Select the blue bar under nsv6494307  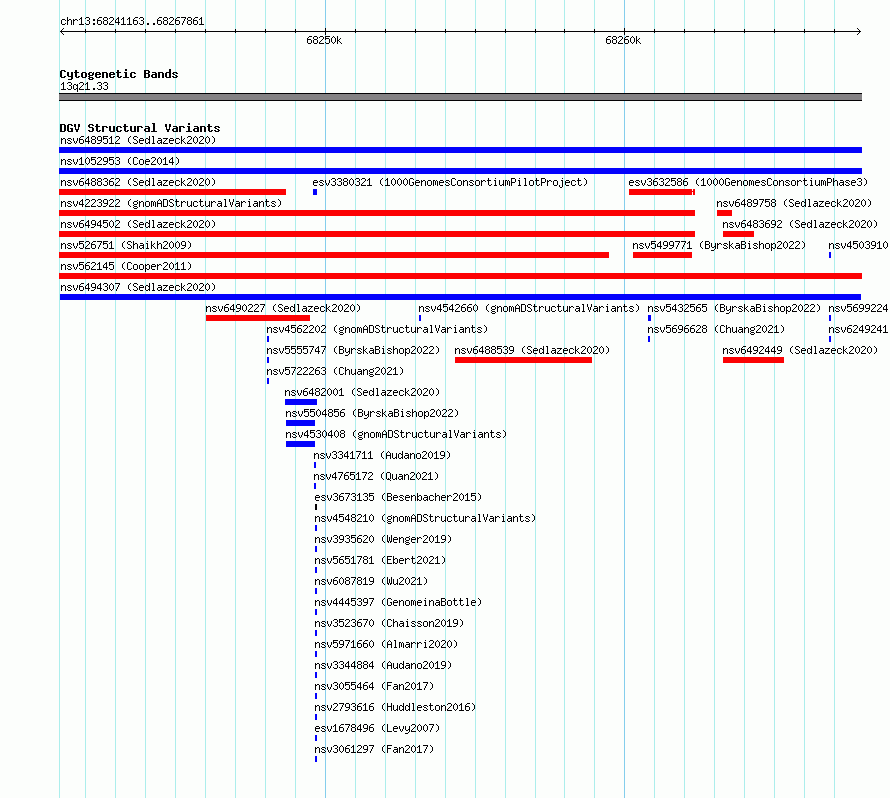pyautogui.click(x=460, y=297)
